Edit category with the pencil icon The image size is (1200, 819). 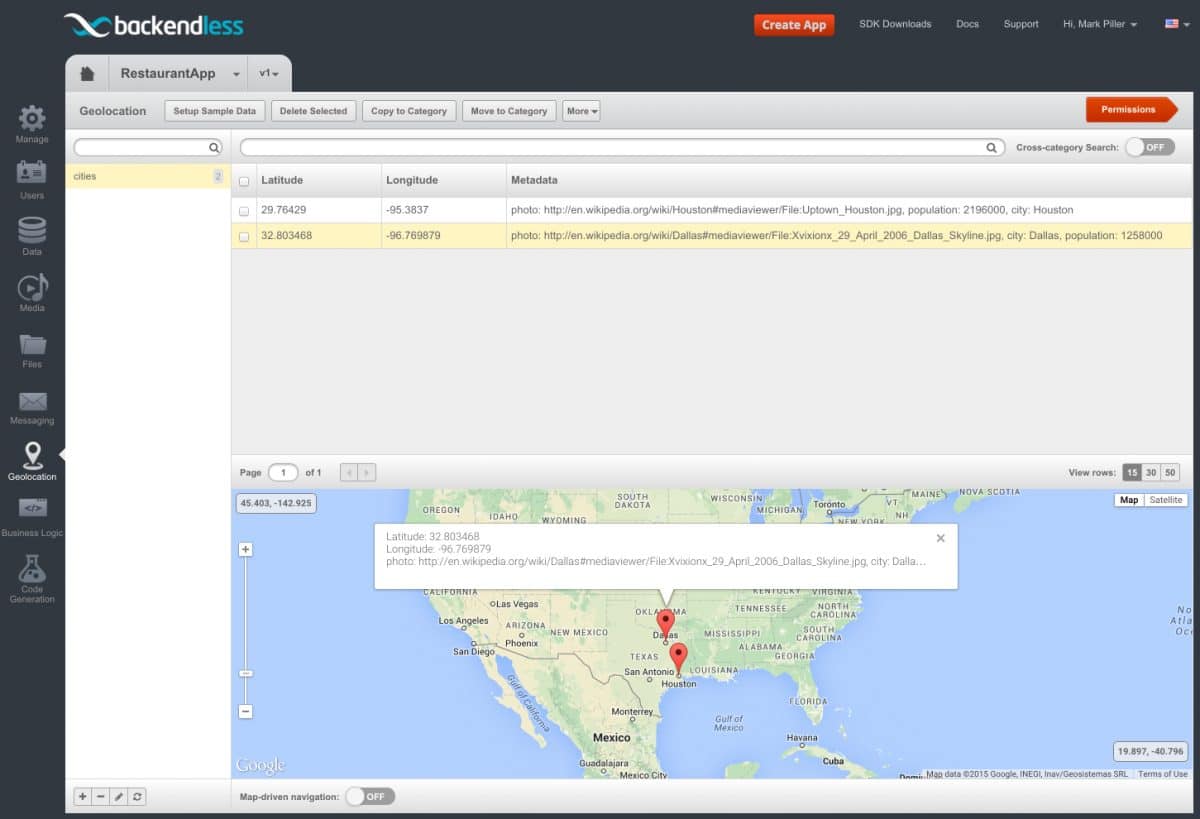click(x=119, y=797)
